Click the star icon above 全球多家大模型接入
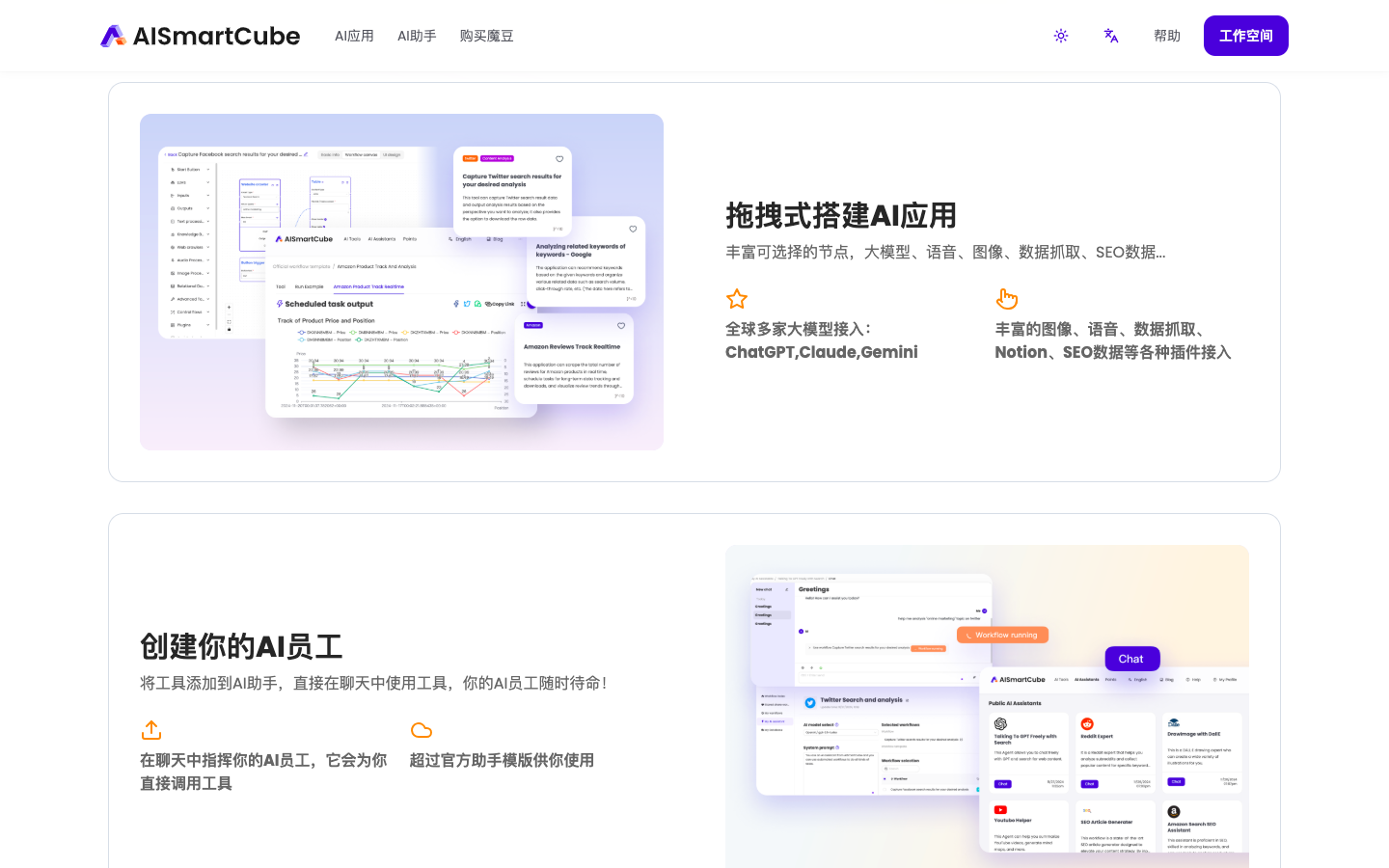The height and width of the screenshot is (868, 1389). click(x=737, y=299)
